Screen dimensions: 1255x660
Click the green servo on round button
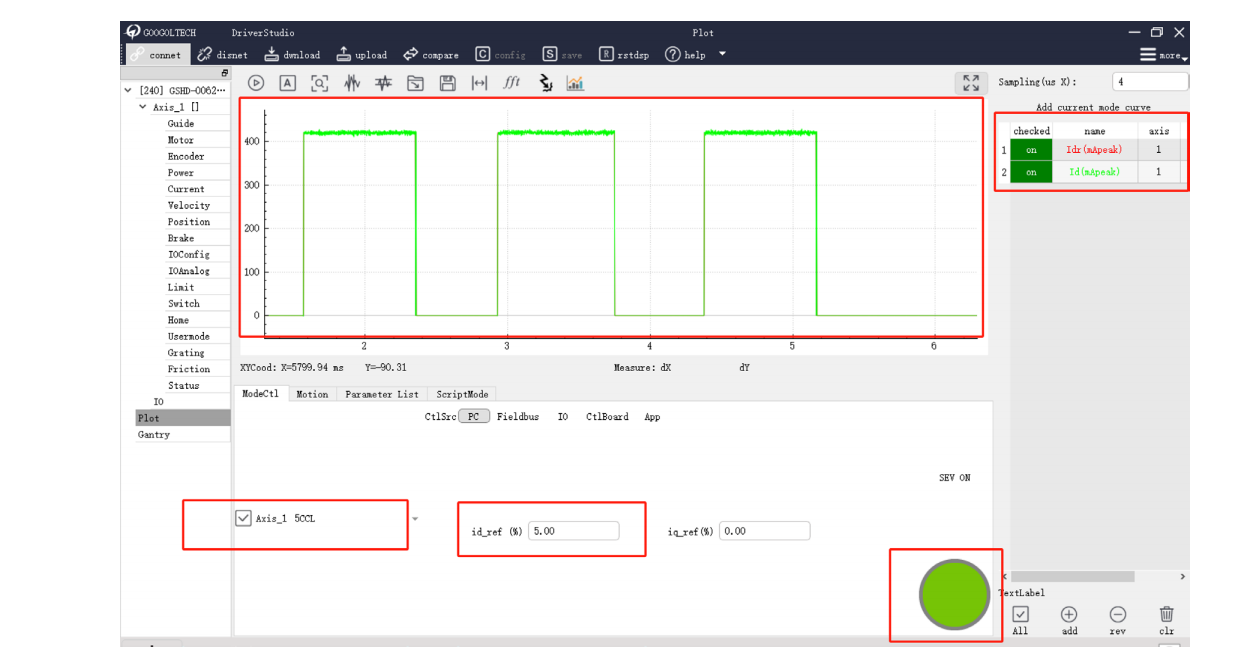click(954, 594)
